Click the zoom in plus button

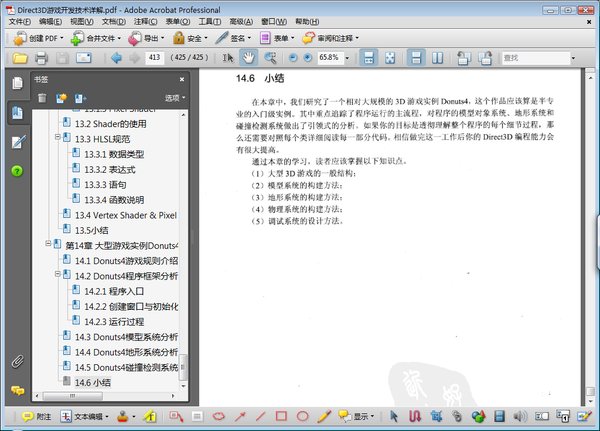coord(305,58)
